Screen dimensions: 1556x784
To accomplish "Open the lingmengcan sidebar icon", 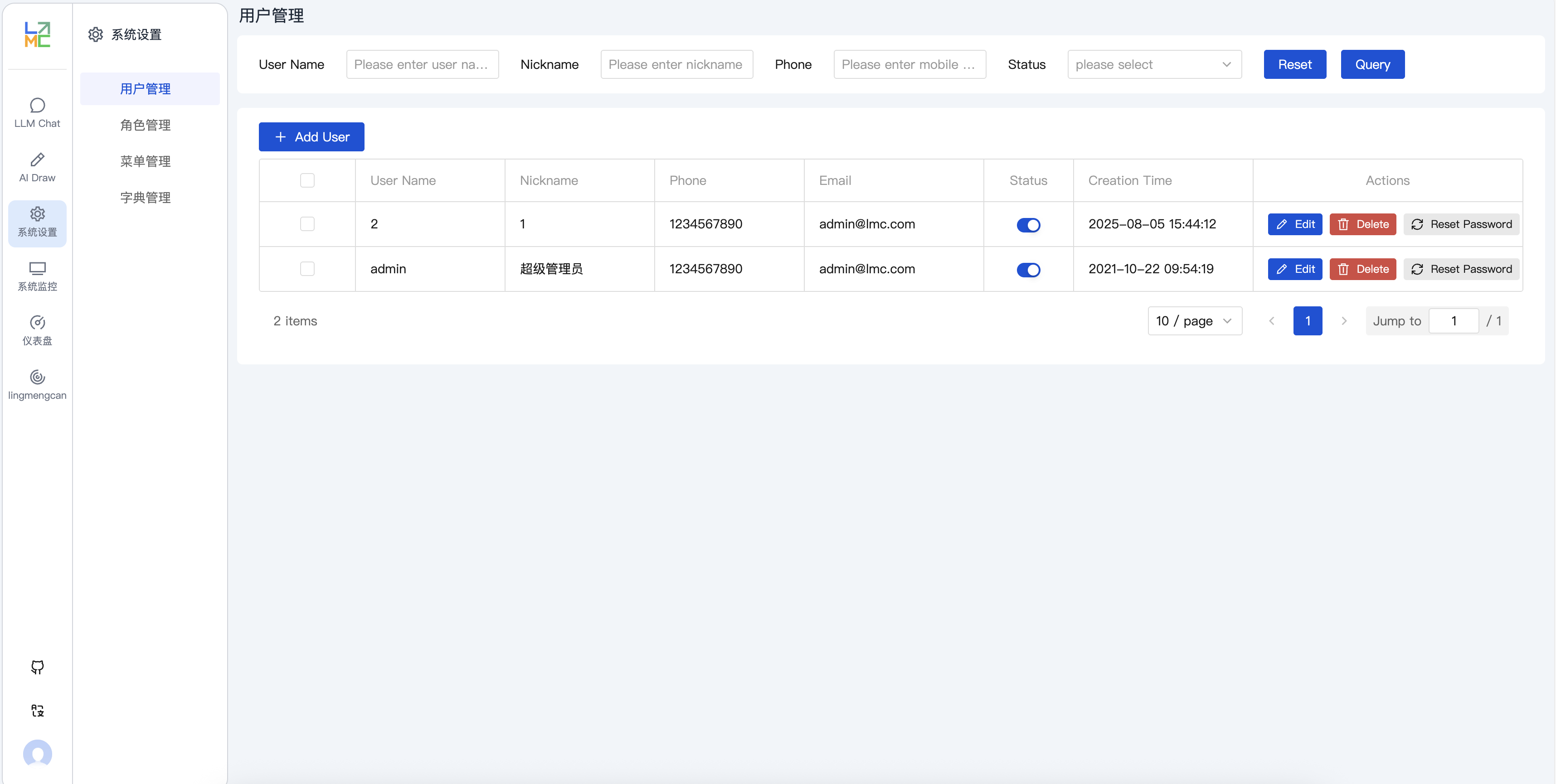I will point(37,377).
